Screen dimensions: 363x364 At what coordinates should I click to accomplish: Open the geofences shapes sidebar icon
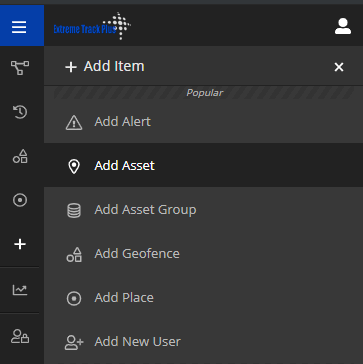coord(20,156)
